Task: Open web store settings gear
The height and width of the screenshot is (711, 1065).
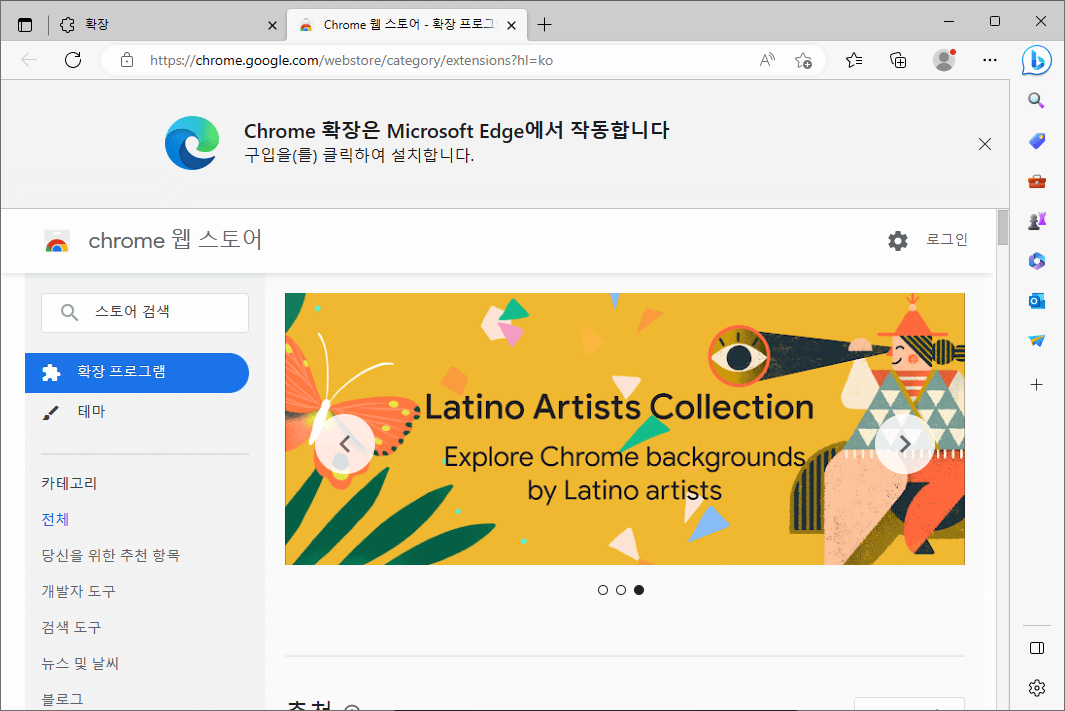Action: click(898, 240)
